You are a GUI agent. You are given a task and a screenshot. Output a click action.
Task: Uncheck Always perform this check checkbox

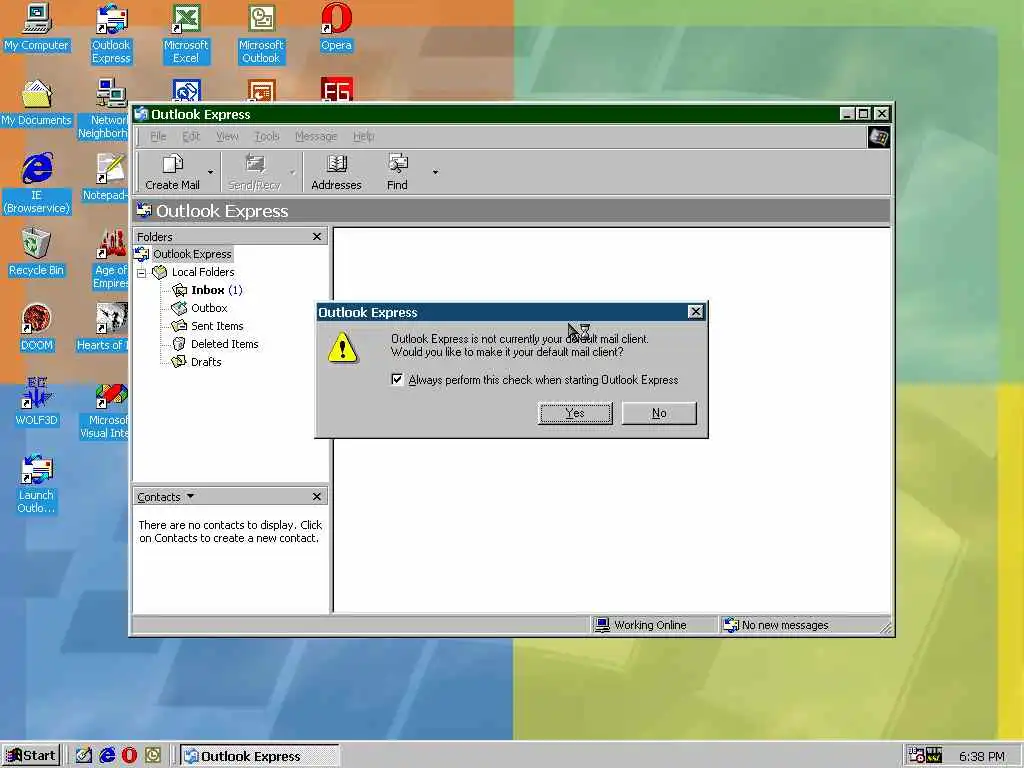pos(397,379)
